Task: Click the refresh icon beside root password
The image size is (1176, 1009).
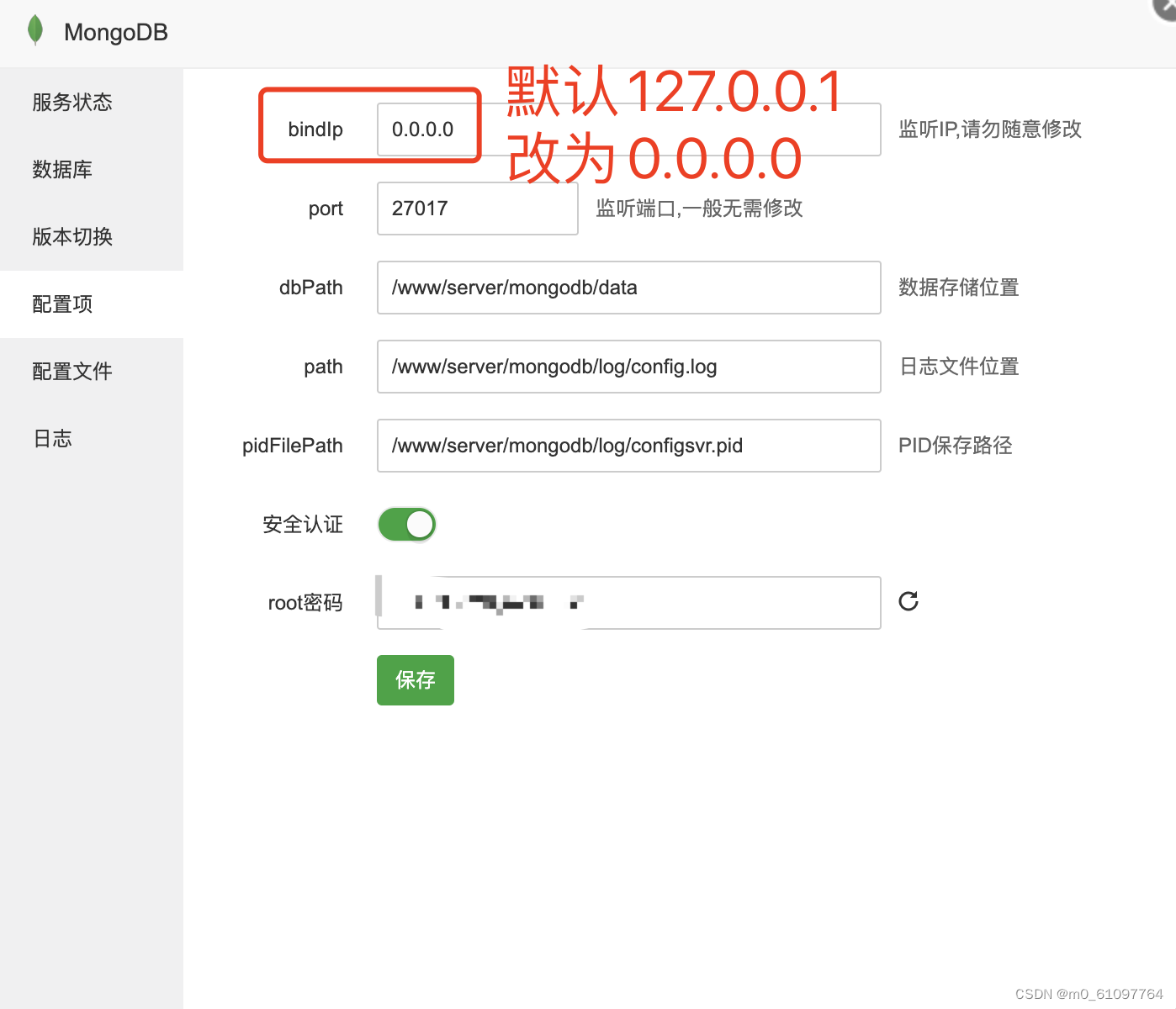Action: point(908,601)
